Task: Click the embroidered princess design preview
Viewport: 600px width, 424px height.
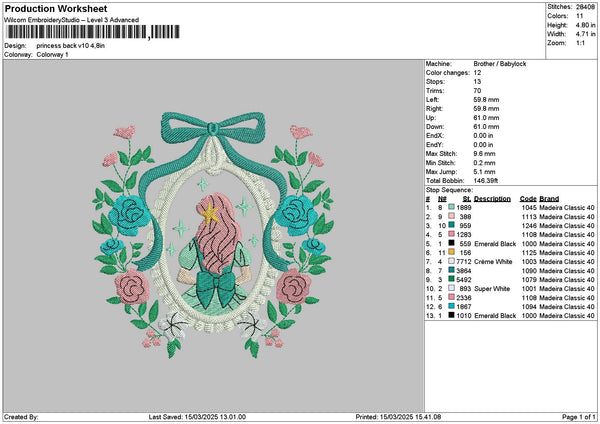Action: [x=214, y=234]
